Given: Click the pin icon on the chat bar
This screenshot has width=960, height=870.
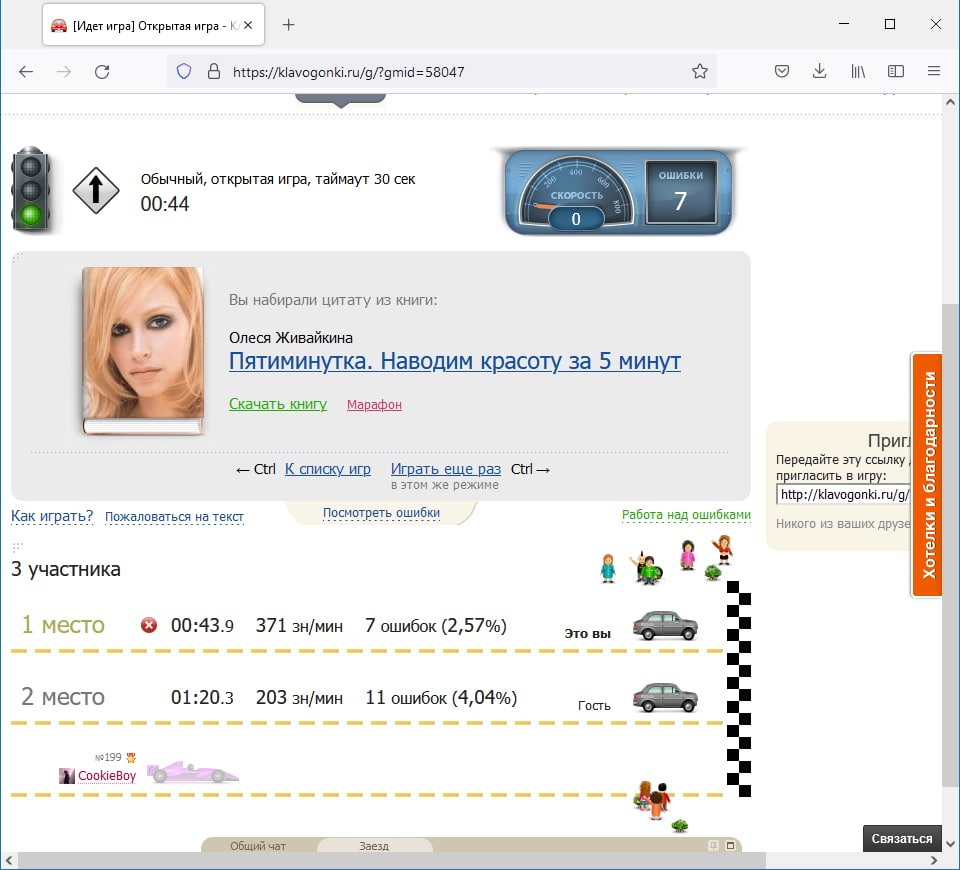Looking at the screenshot, I should [x=713, y=846].
